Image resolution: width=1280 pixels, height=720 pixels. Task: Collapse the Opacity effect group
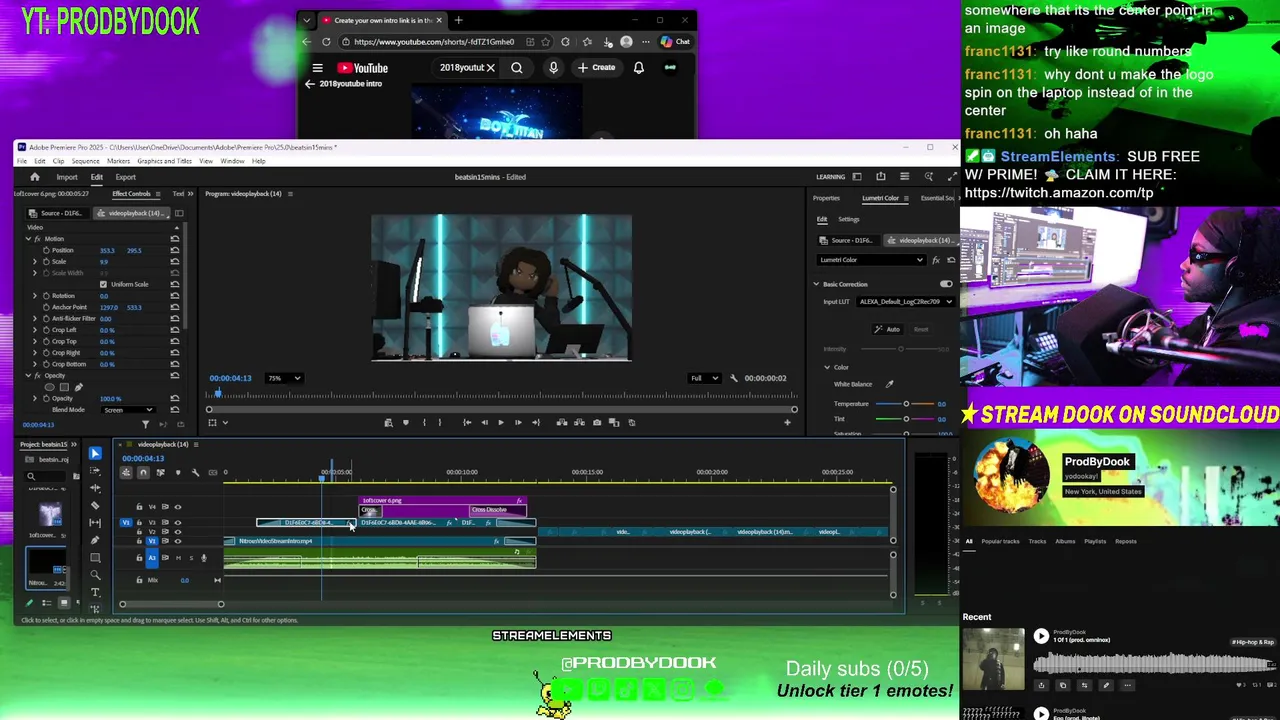pyautogui.click(x=28, y=376)
